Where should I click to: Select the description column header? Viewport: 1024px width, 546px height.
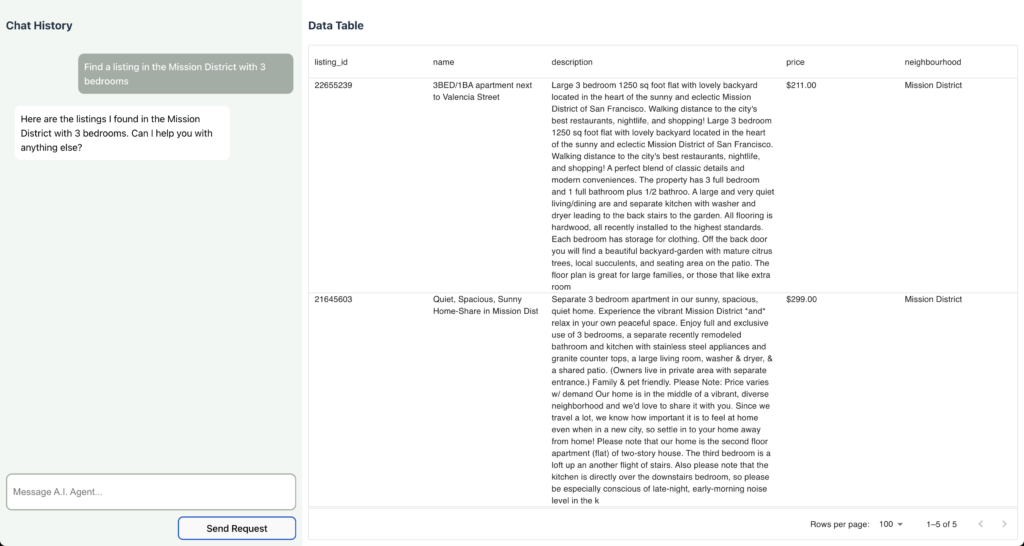pos(572,62)
